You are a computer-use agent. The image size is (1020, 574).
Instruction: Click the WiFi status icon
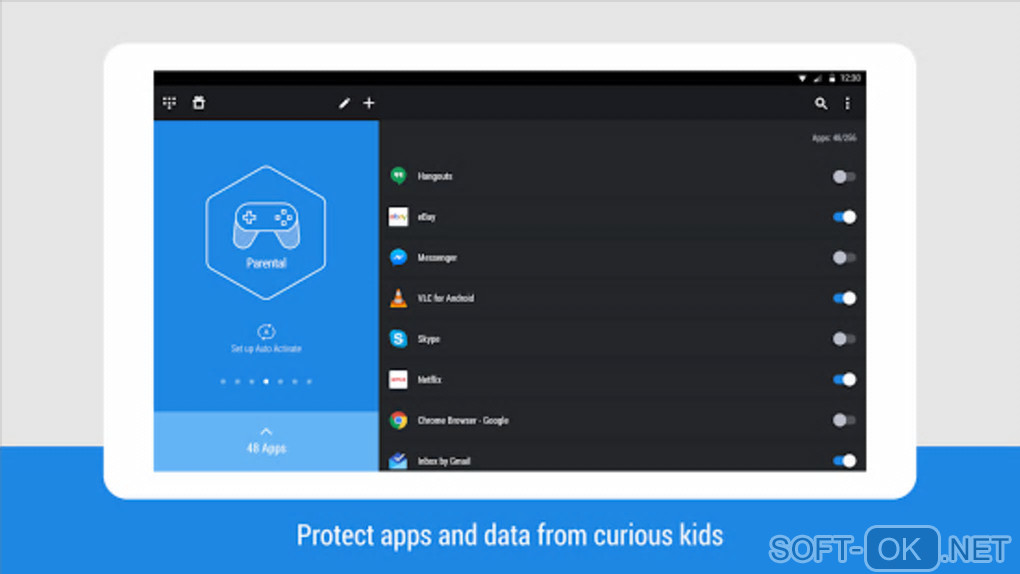802,78
